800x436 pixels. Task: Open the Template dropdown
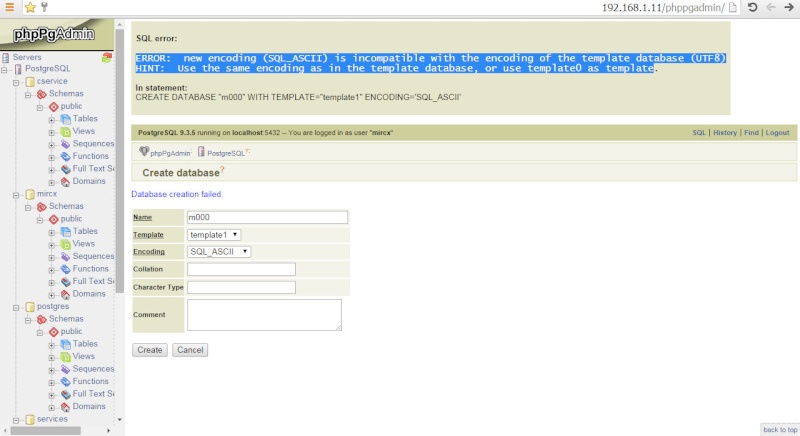(x=214, y=235)
